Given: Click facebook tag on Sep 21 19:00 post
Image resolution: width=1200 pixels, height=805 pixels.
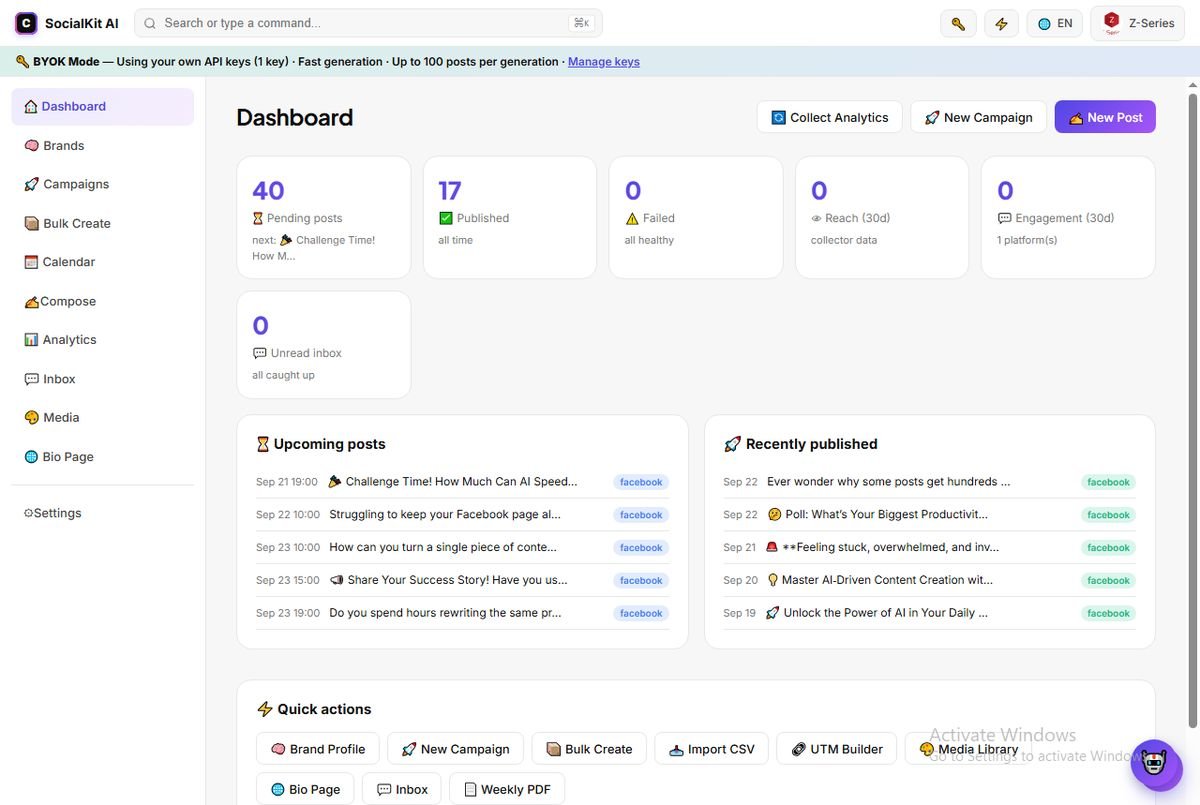Looking at the screenshot, I should [x=641, y=482].
